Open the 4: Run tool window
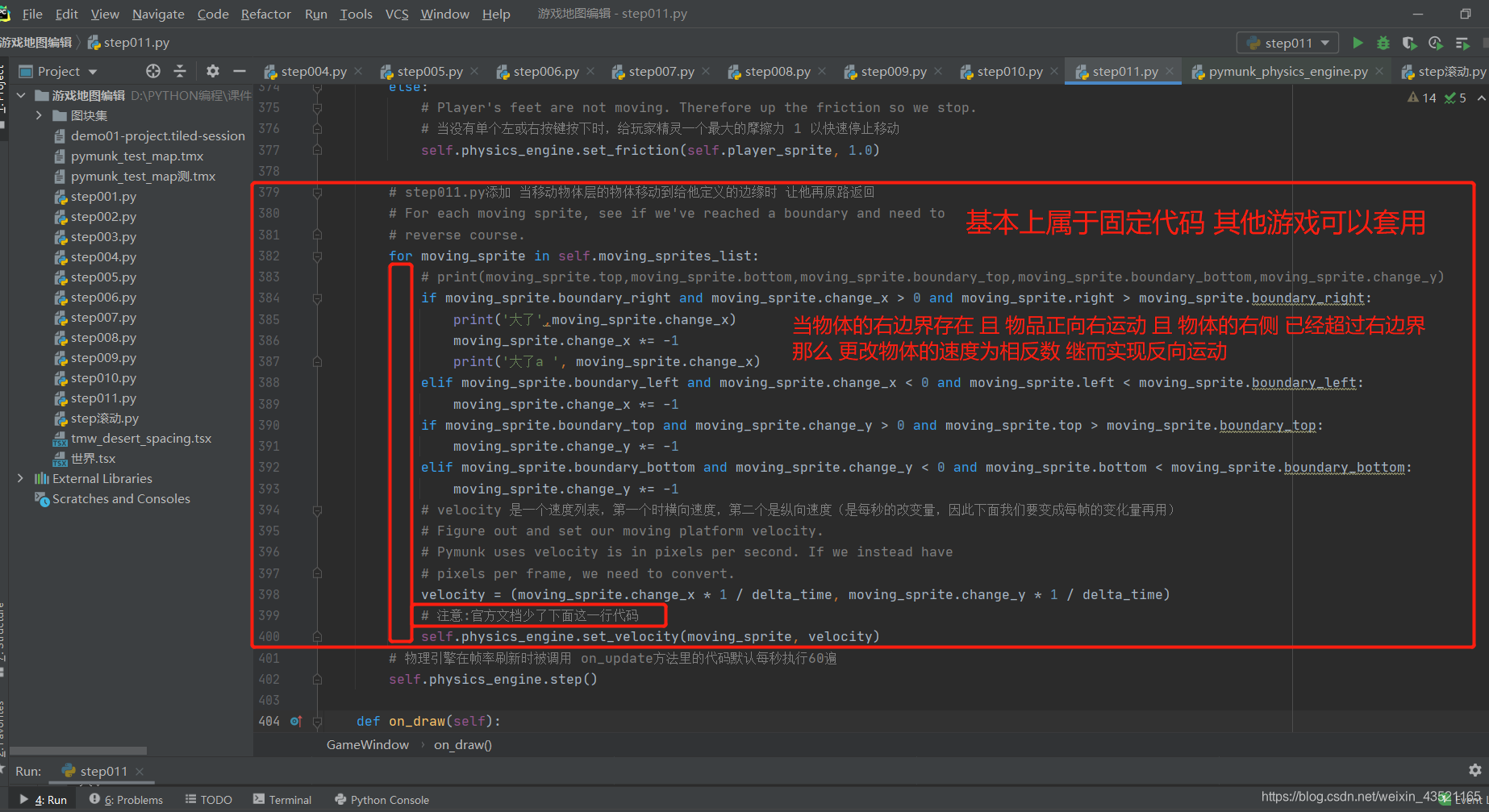The image size is (1489, 812). coord(44,800)
